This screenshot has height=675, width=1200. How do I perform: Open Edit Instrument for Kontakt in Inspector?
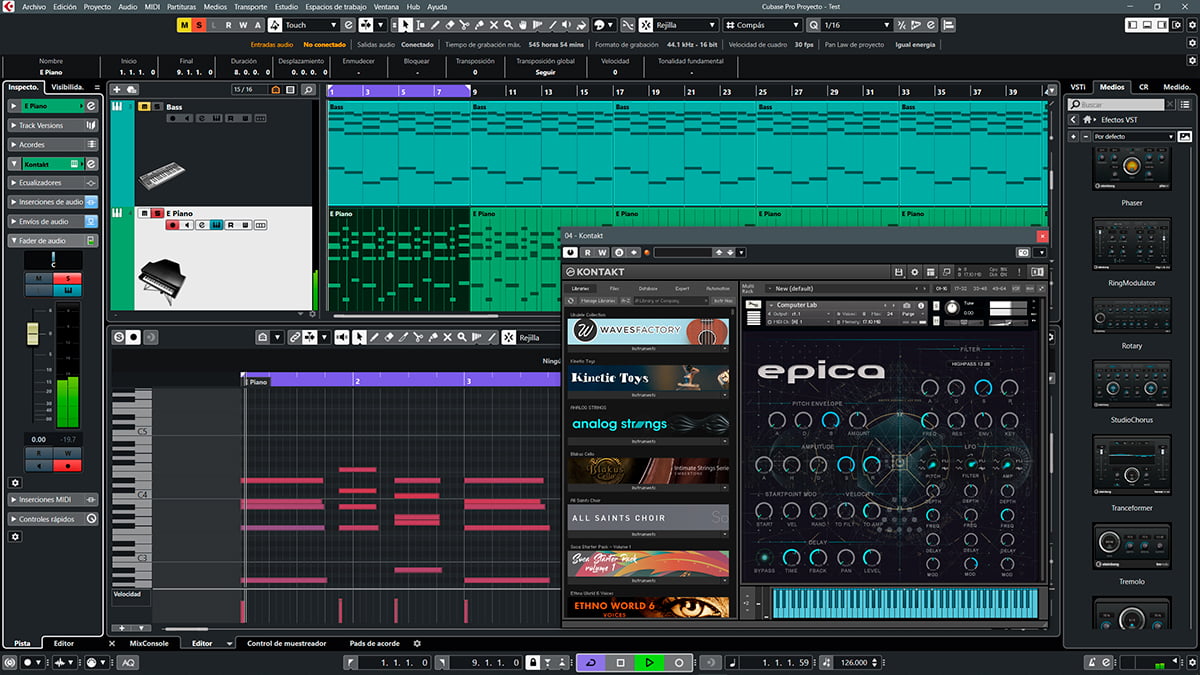tap(91, 164)
